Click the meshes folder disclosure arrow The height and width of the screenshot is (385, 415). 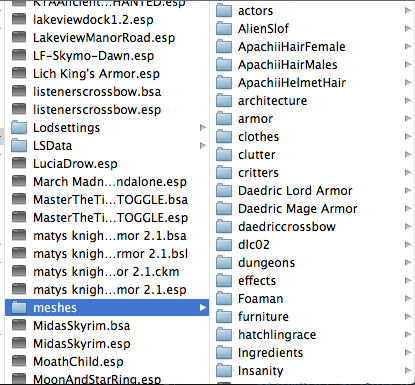pos(203,307)
